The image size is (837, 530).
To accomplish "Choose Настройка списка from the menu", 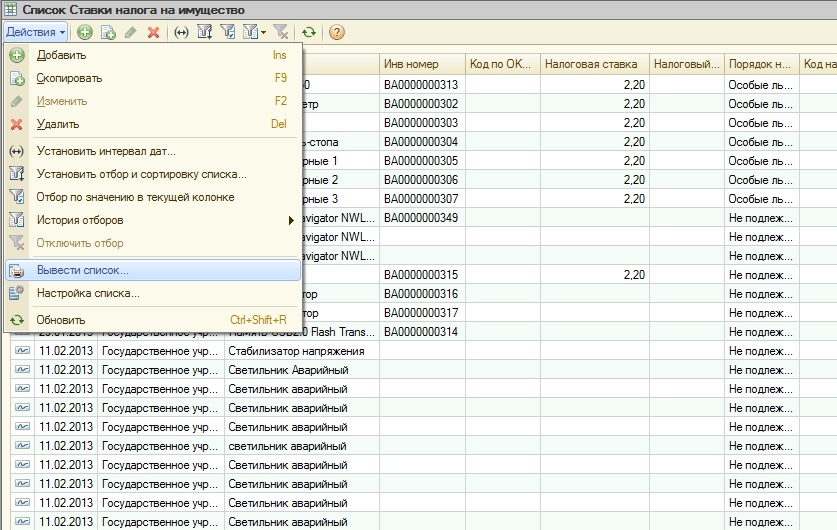I will click(88, 293).
